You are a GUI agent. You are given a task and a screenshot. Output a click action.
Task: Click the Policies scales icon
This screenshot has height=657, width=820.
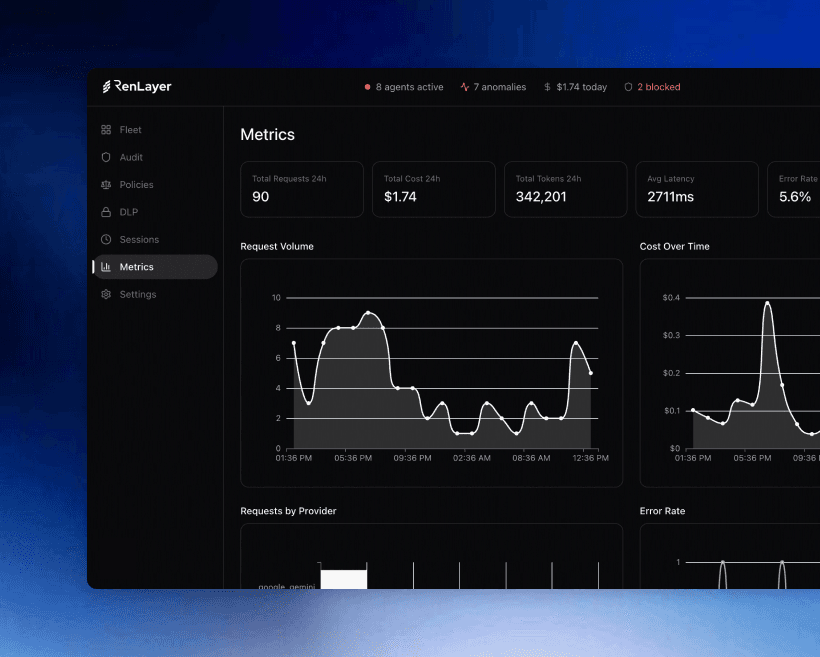pos(105,184)
